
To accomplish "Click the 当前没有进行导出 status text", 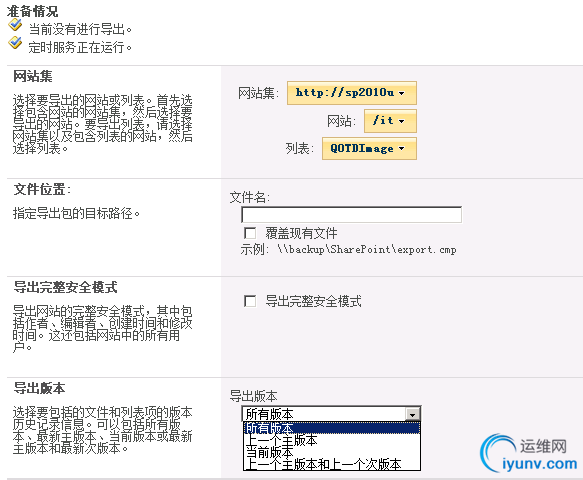I will pyautogui.click(x=80, y=29).
